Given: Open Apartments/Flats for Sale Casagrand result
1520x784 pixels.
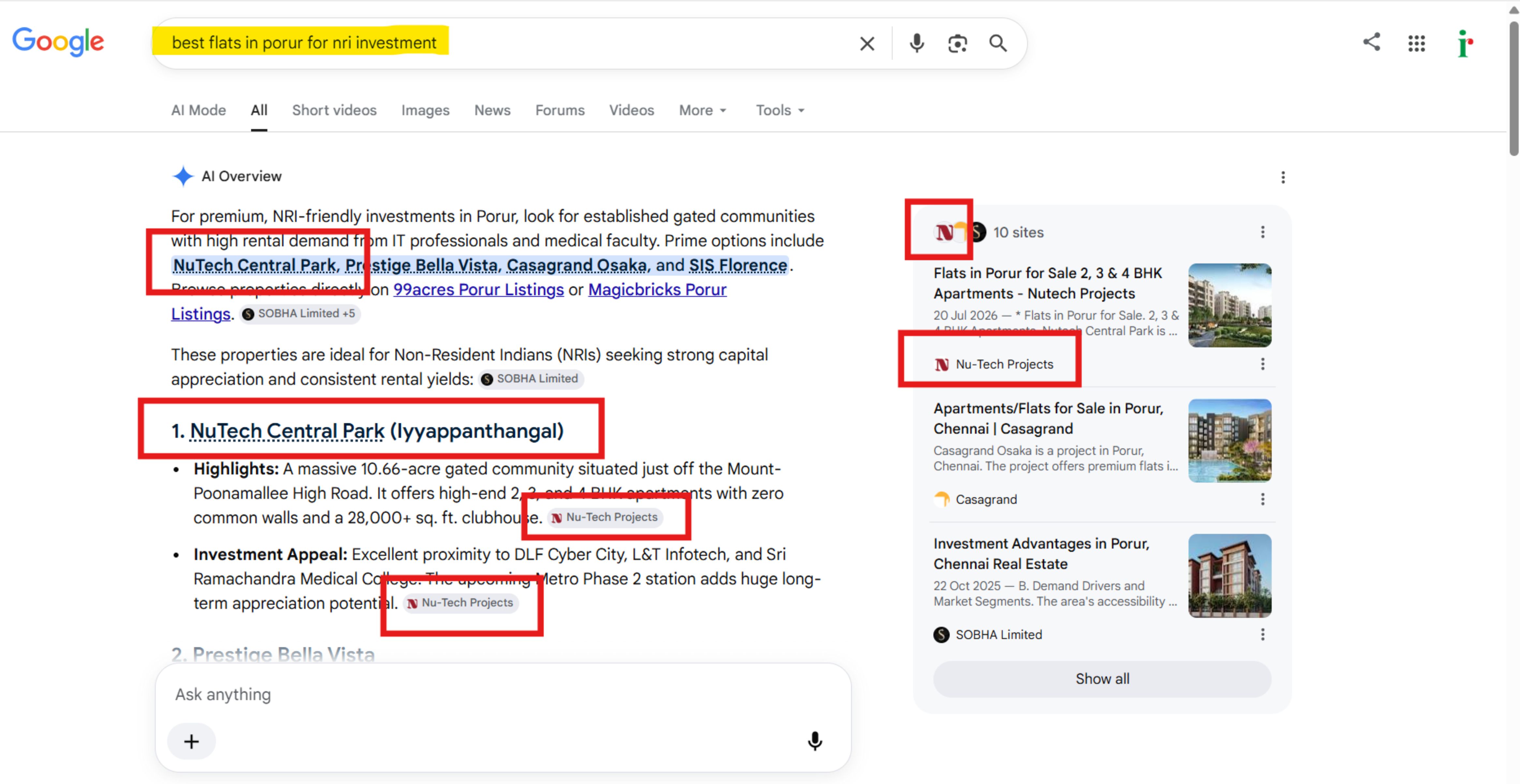Looking at the screenshot, I should tap(1048, 418).
